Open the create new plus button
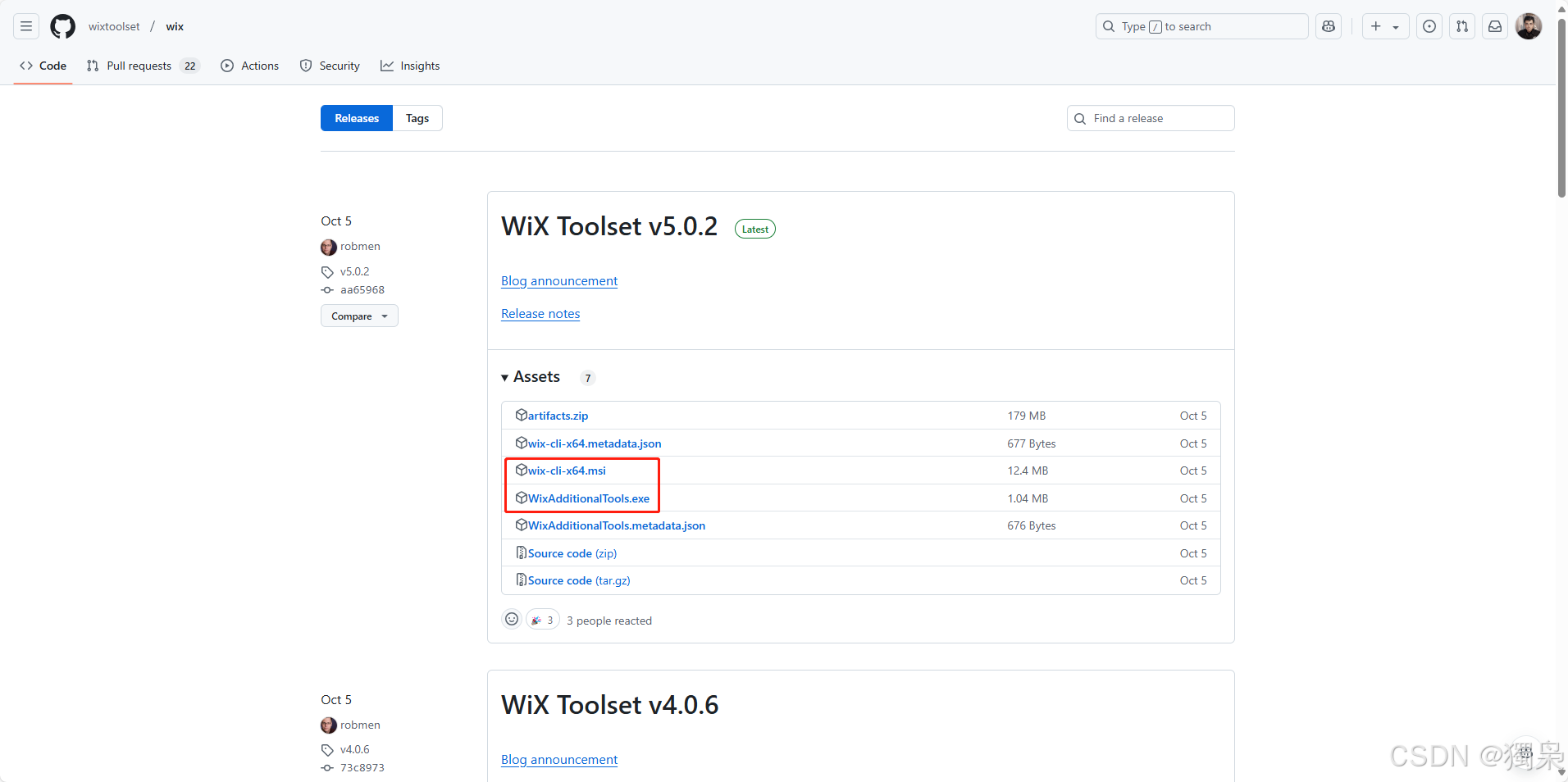1568x782 pixels. tap(1376, 26)
